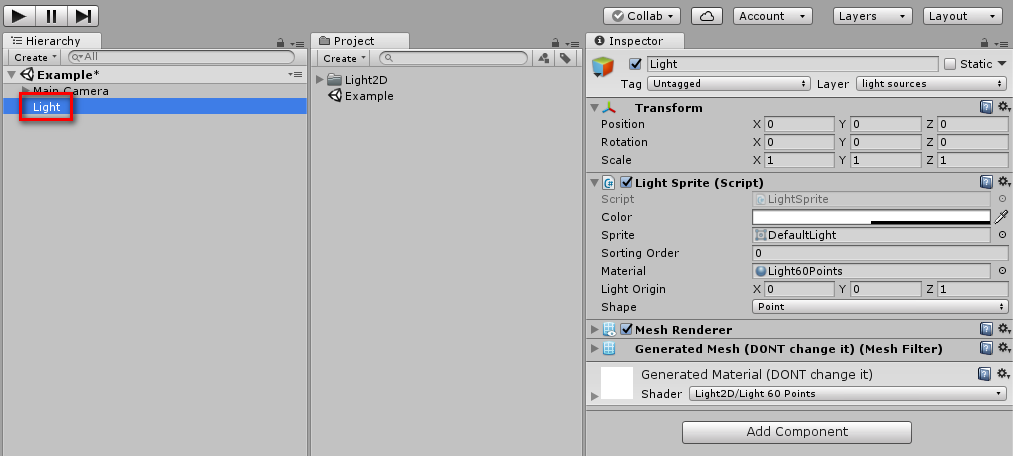Select the Example scene asset in Project
The width and height of the screenshot is (1013, 456).
(369, 96)
